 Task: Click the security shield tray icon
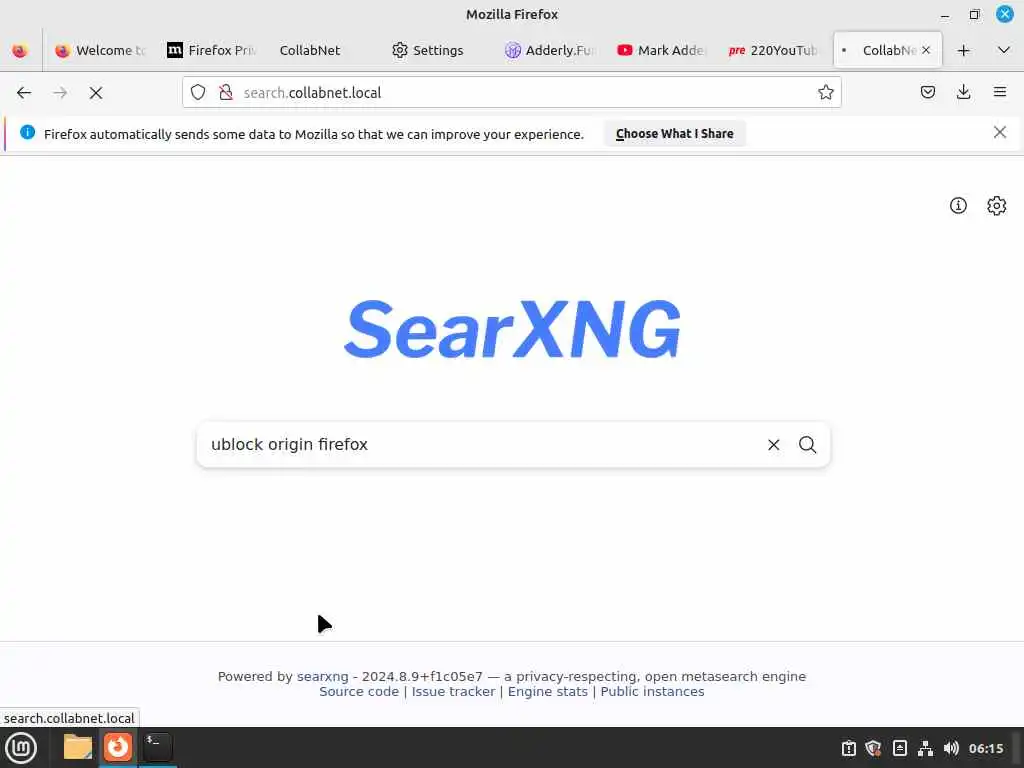873,748
